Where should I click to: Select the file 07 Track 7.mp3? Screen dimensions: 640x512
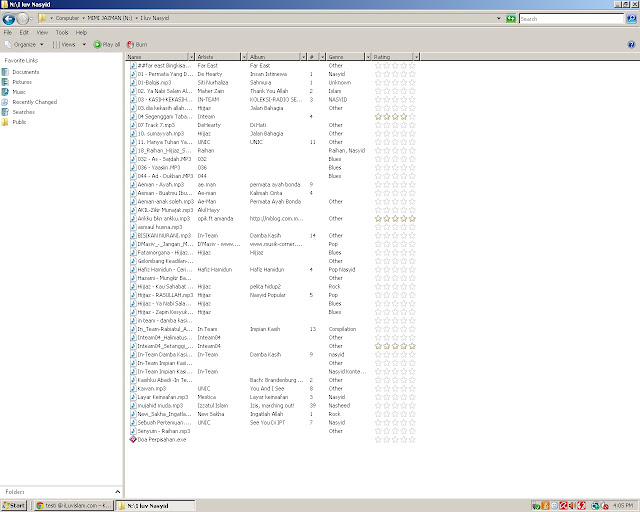pos(156,125)
